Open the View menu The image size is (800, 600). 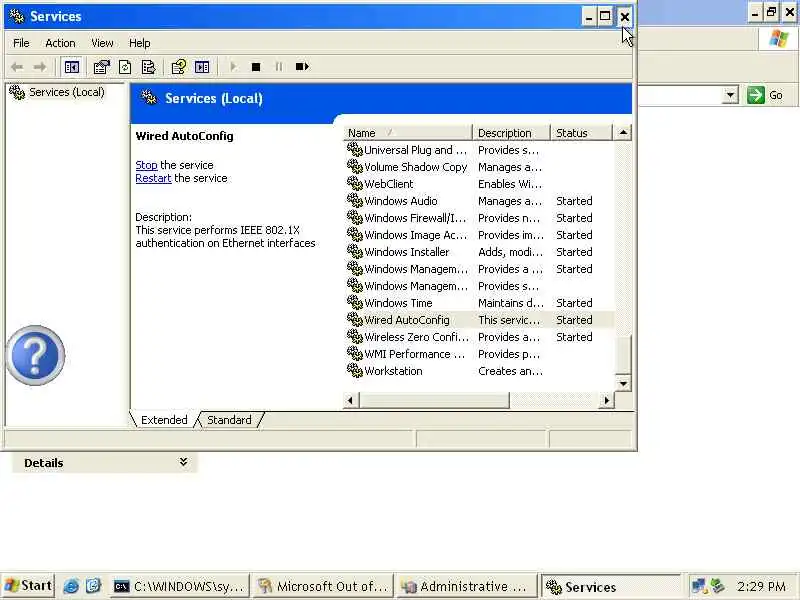tap(102, 43)
